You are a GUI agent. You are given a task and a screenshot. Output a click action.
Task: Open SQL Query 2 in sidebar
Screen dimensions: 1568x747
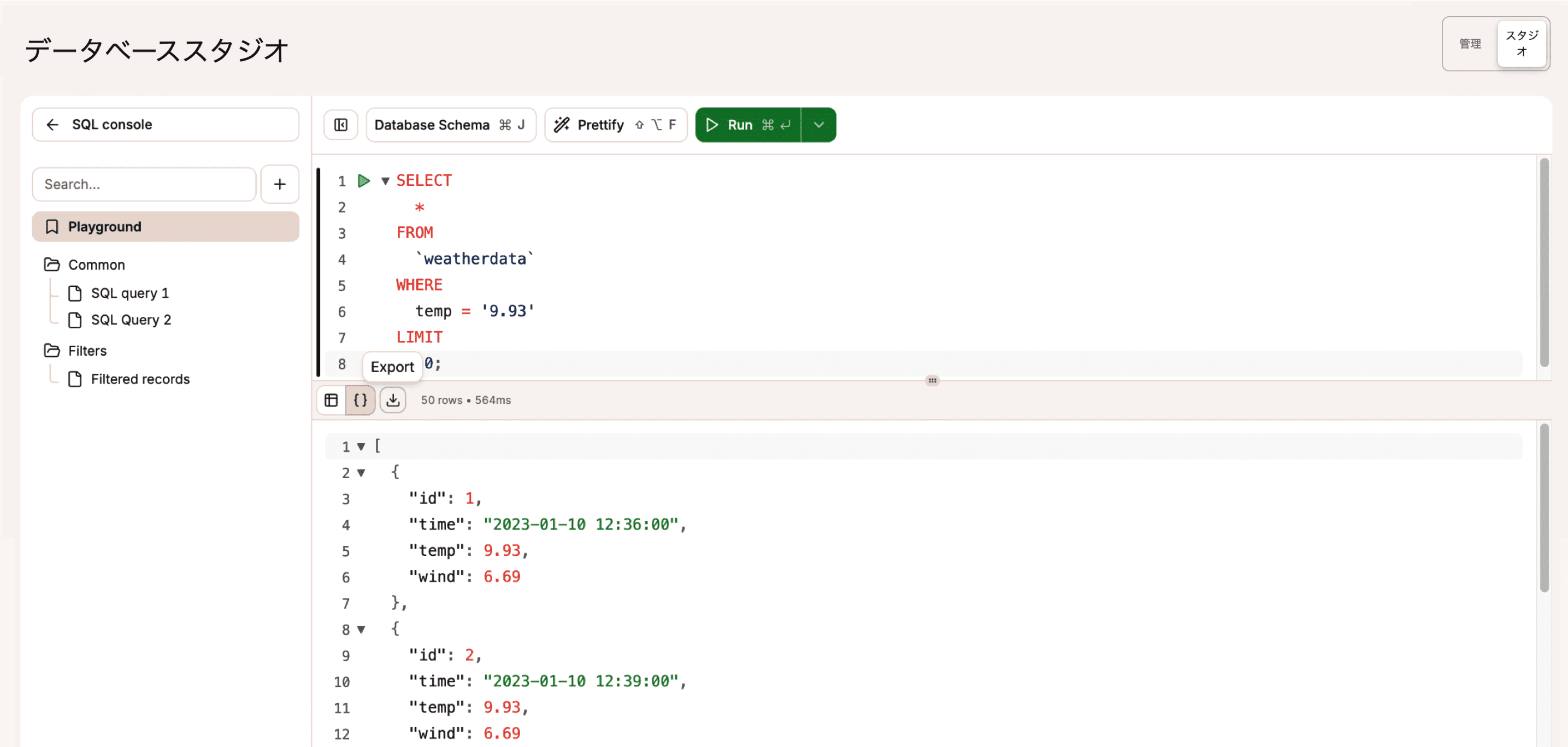point(130,320)
